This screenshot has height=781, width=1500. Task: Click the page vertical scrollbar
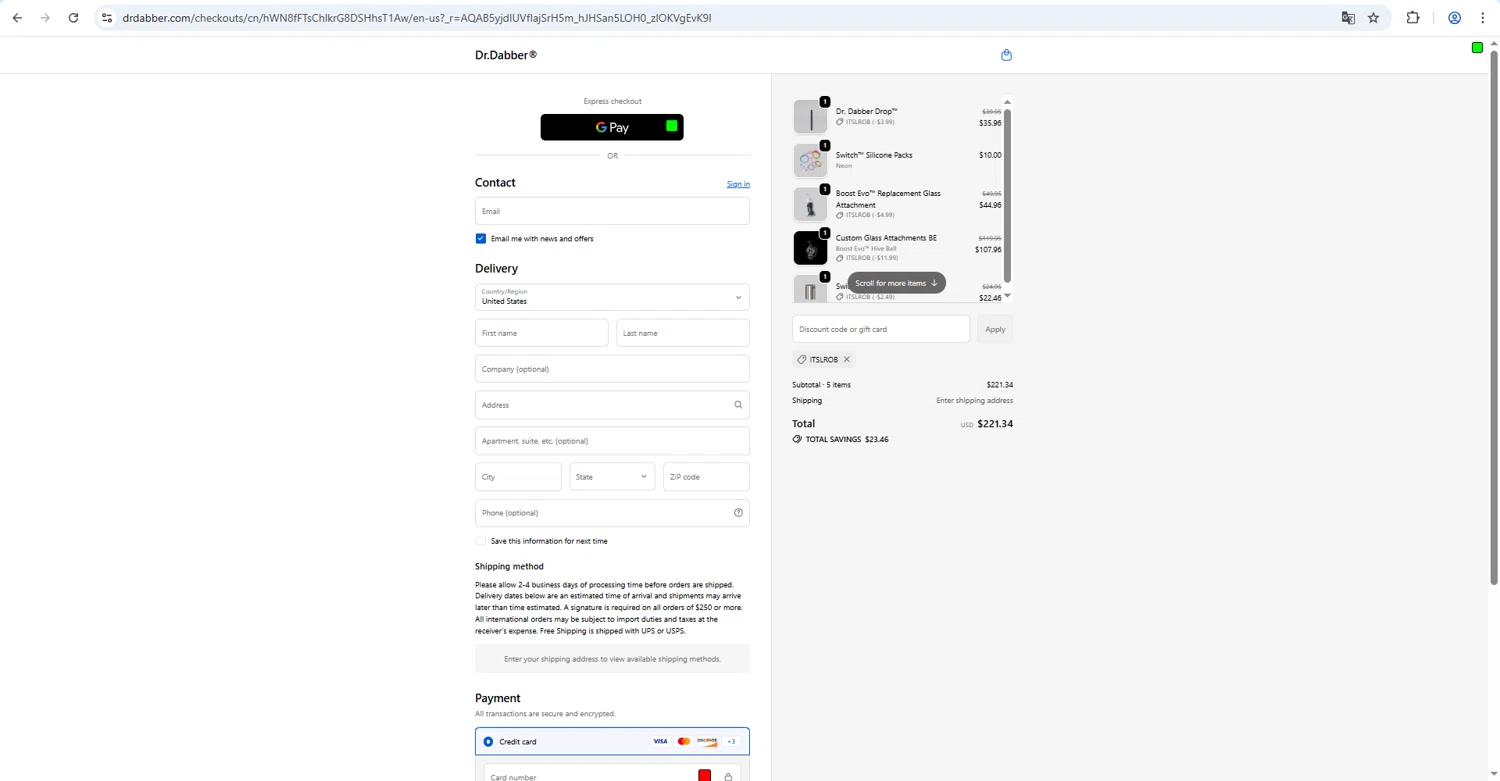click(1494, 320)
